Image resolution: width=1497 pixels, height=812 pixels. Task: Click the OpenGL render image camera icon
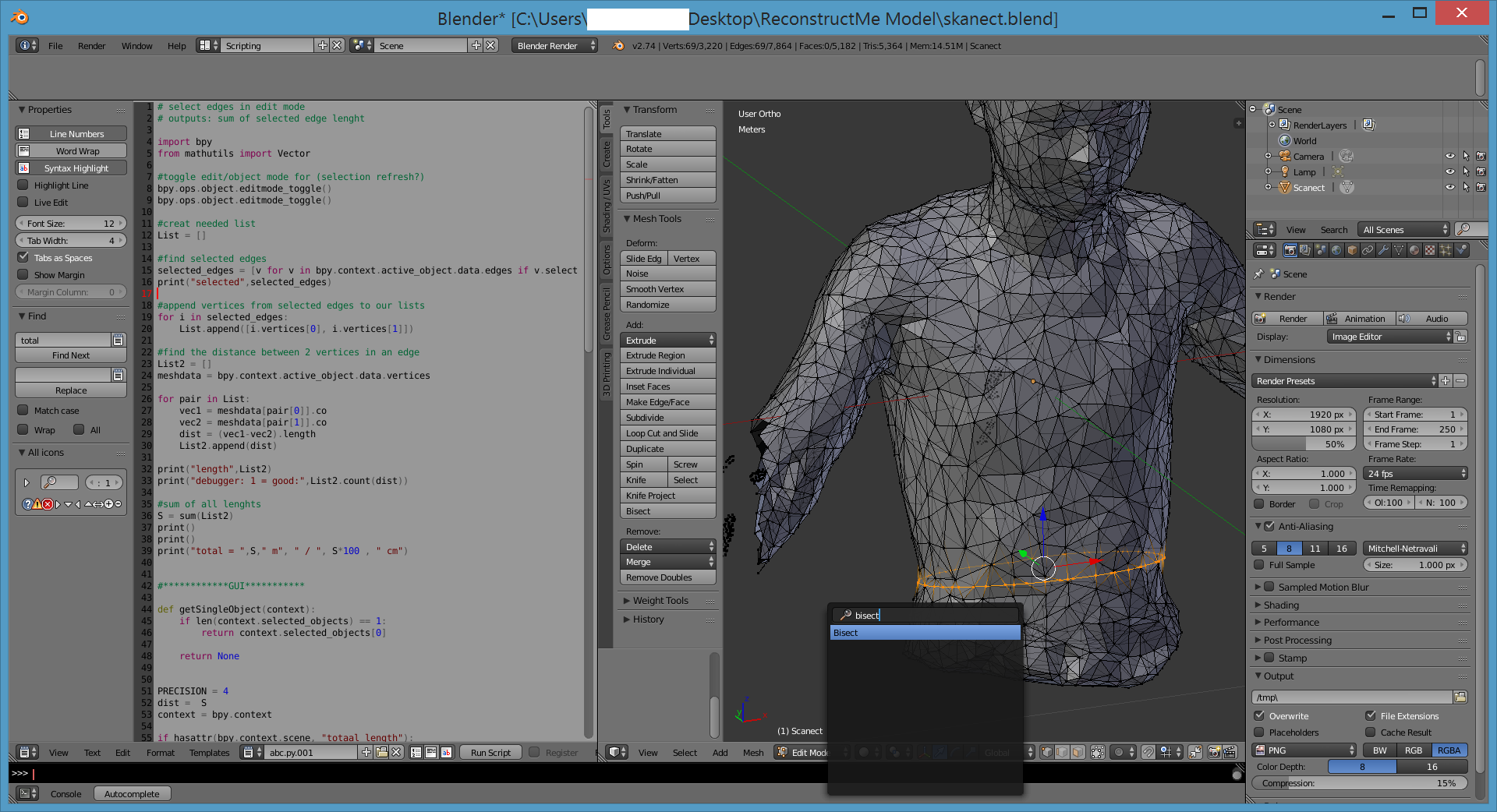[x=1214, y=752]
